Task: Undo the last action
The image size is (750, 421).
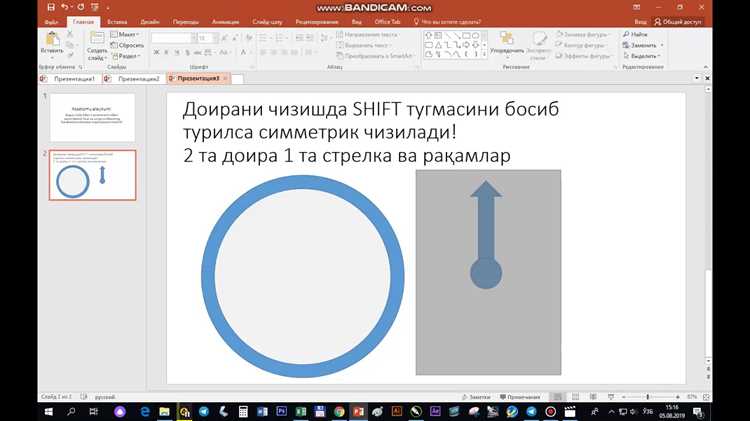Action: 64,7
